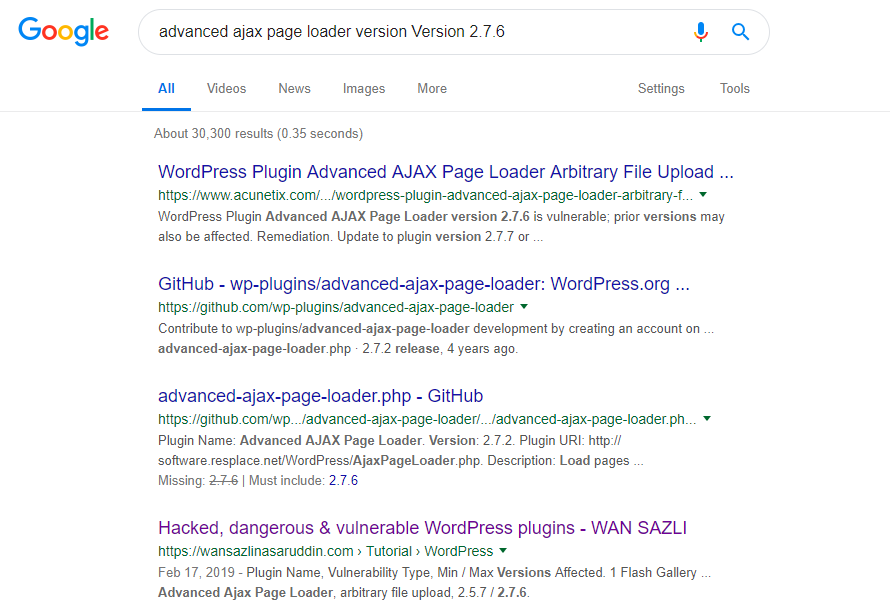Select the All results tab
Screen dimensions: 890x609
[166, 89]
